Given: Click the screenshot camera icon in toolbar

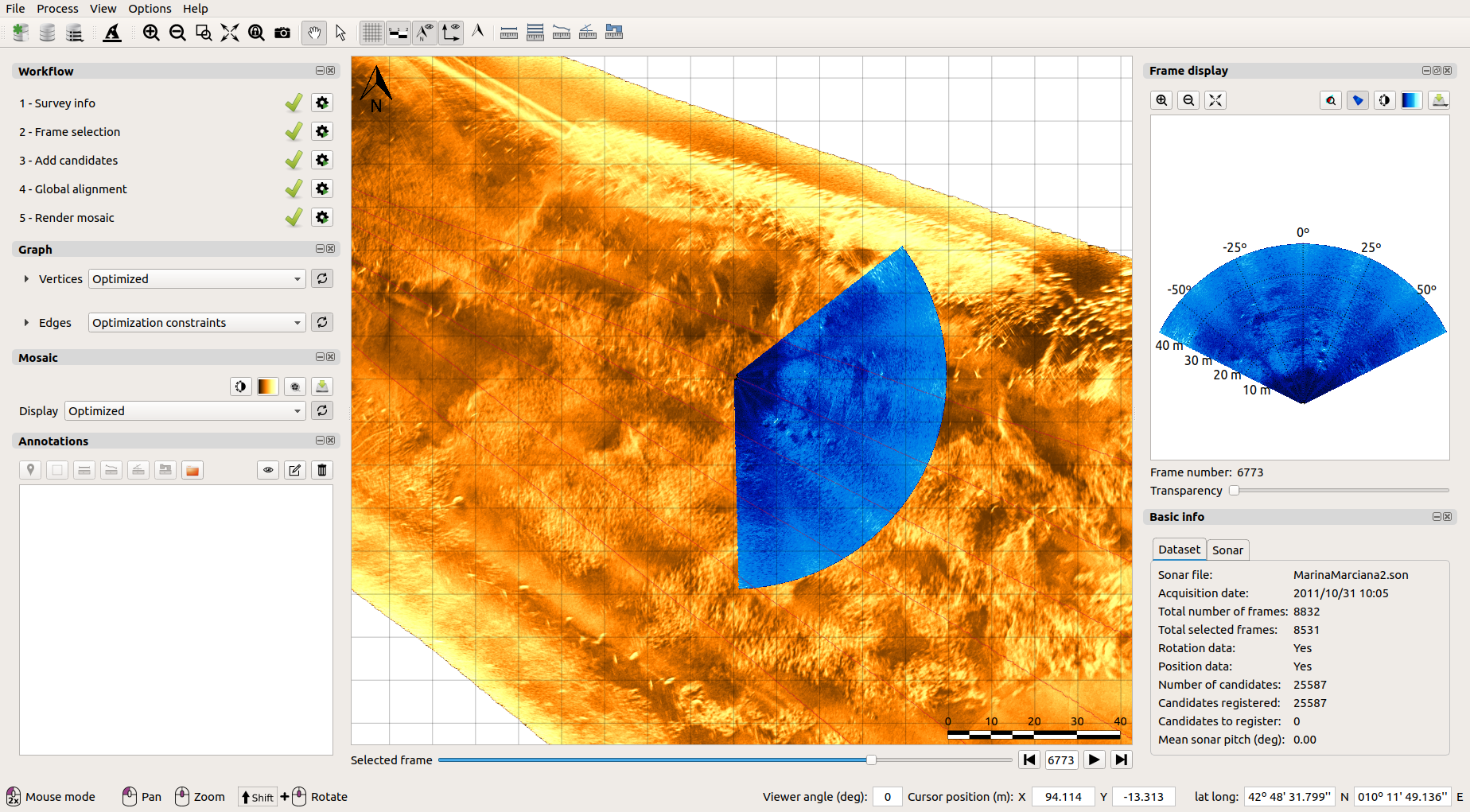Looking at the screenshot, I should pos(282,33).
